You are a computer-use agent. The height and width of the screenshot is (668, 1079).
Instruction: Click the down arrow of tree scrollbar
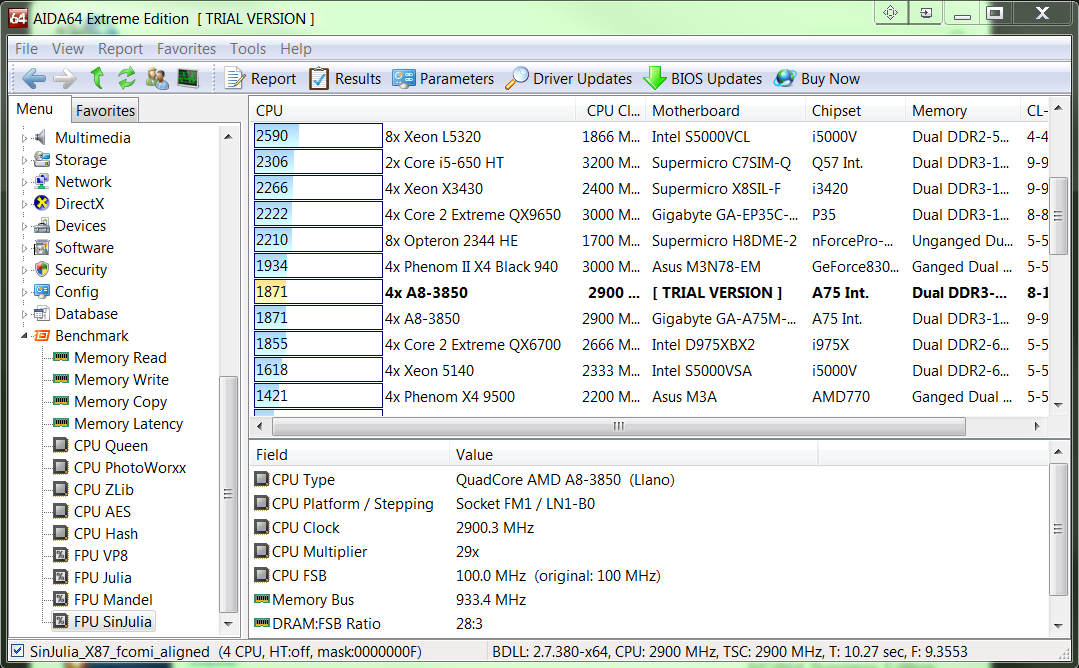(x=228, y=624)
